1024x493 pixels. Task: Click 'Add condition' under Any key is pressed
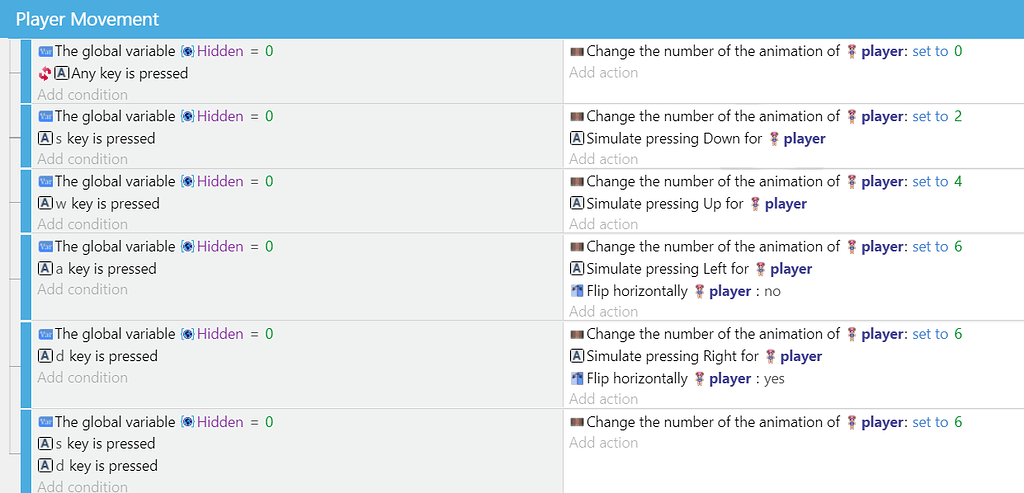click(x=82, y=95)
